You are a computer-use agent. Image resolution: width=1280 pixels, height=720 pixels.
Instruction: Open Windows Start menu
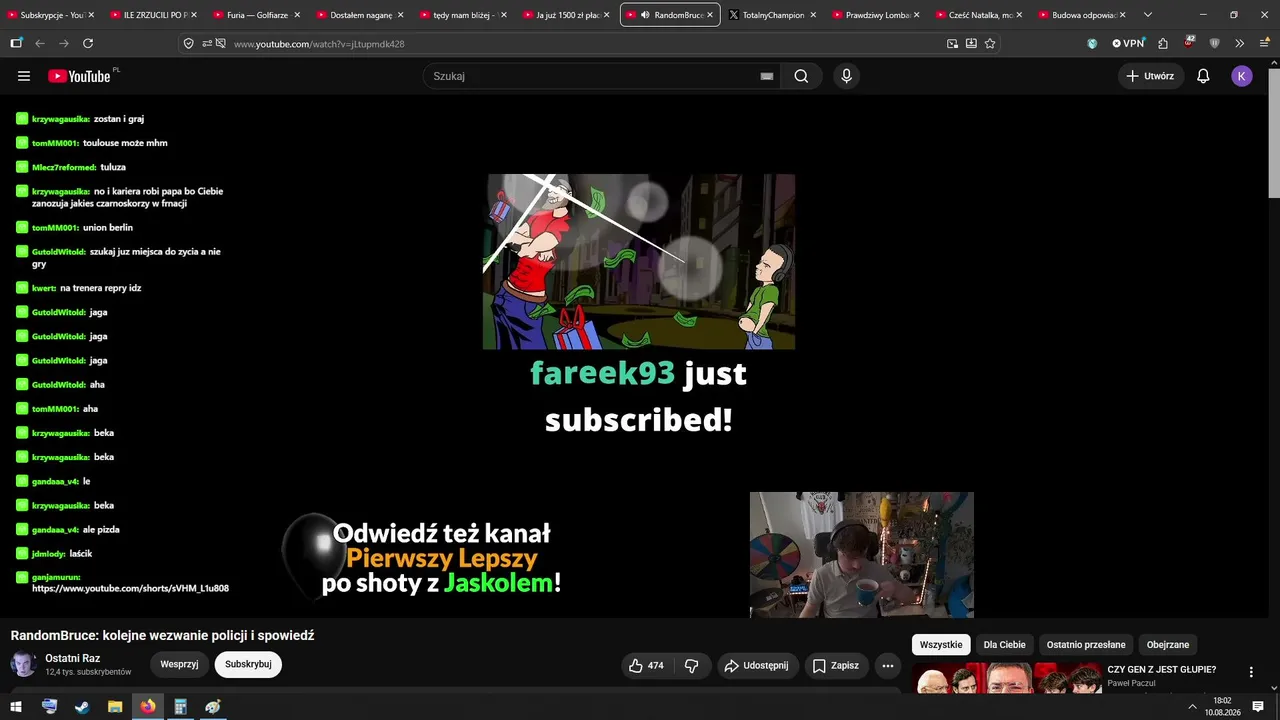click(x=17, y=707)
